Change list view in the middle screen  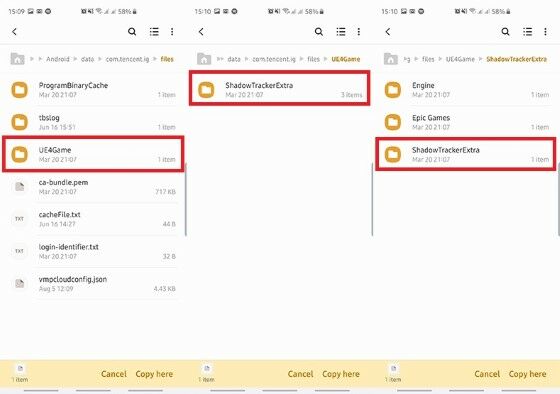click(341, 32)
